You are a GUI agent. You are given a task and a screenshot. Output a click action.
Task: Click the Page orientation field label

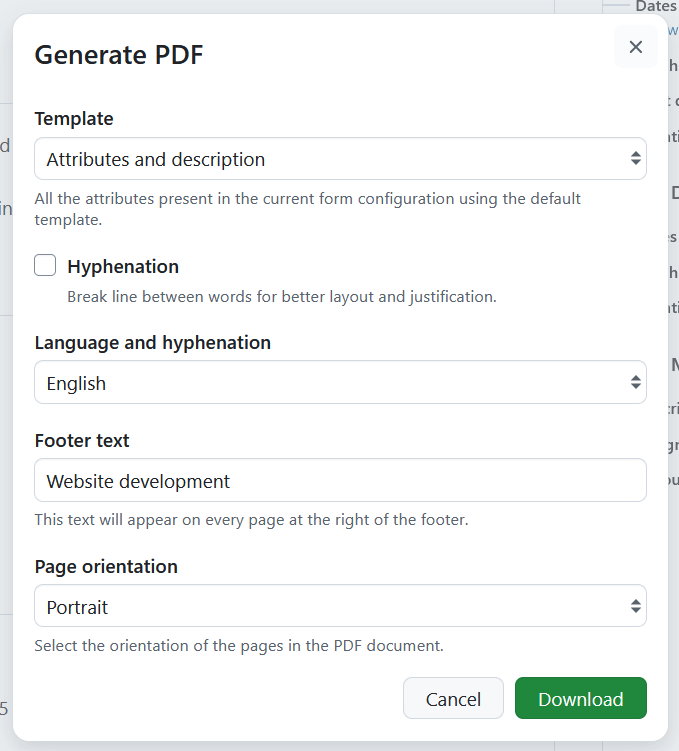pos(106,567)
